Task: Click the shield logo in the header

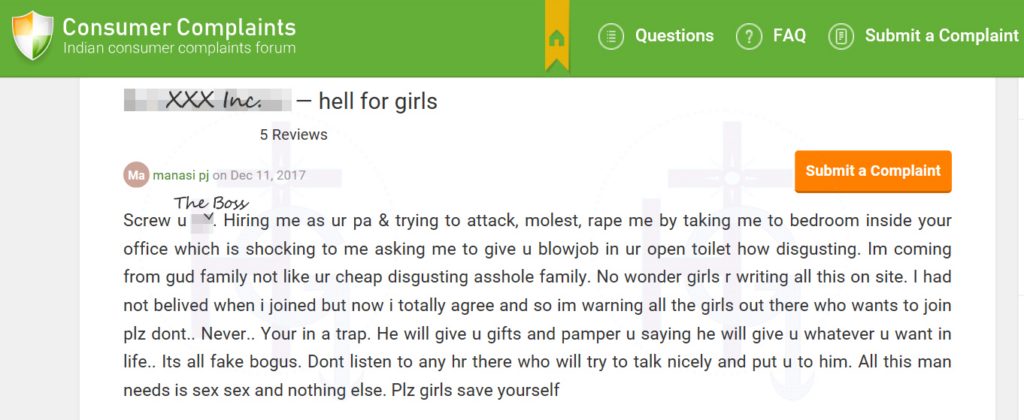Action: pos(32,36)
